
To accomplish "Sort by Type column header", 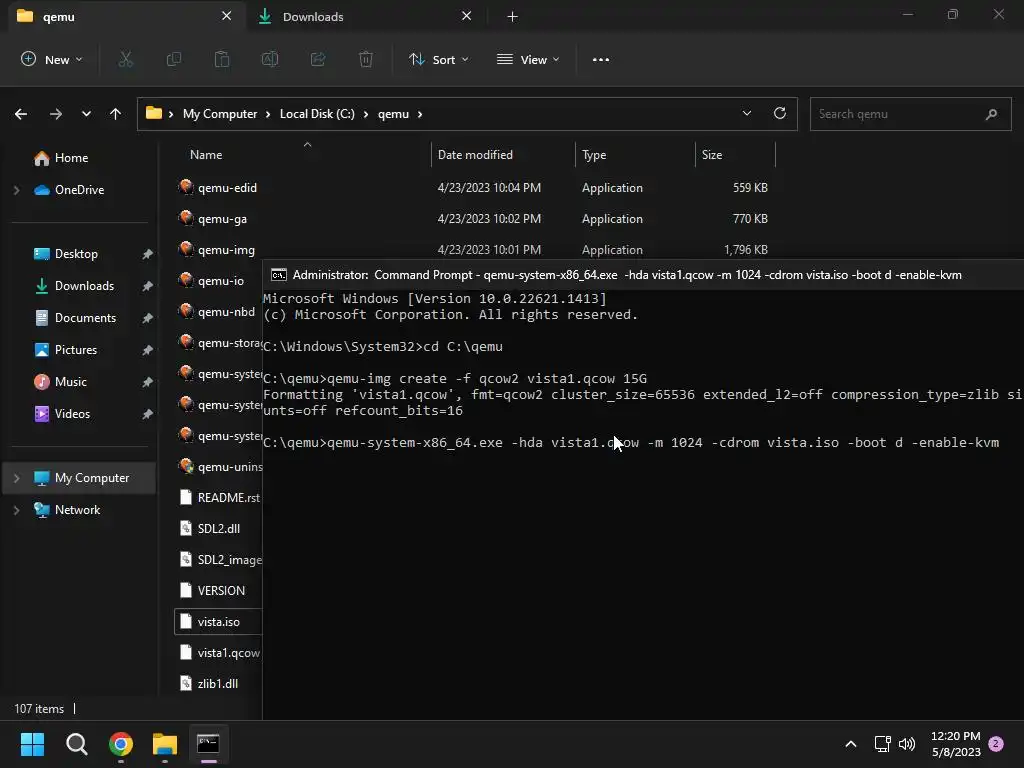I will click(594, 155).
